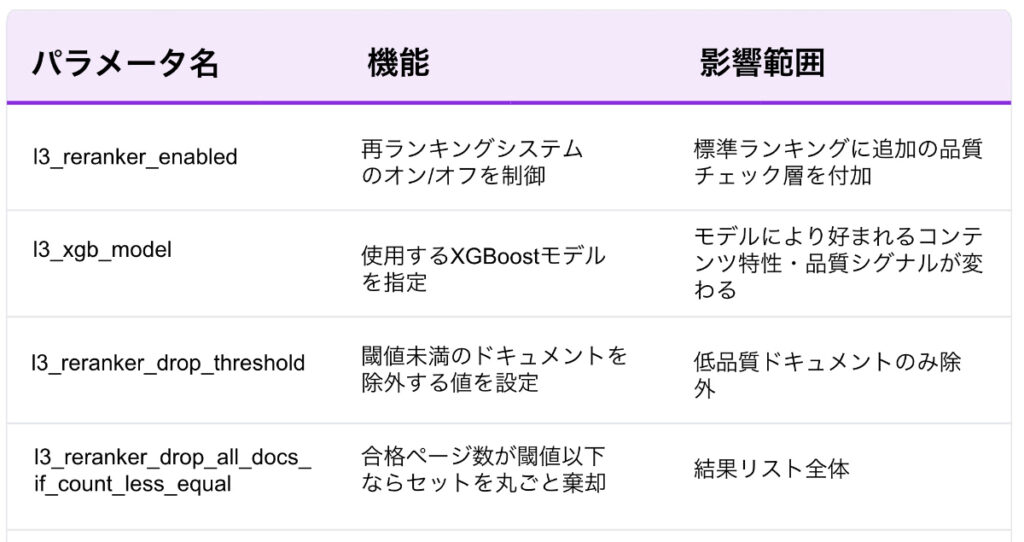Image resolution: width=1024 pixels, height=542 pixels.
Task: Select the l3_xgb_model parameter cell
Action: (101, 250)
